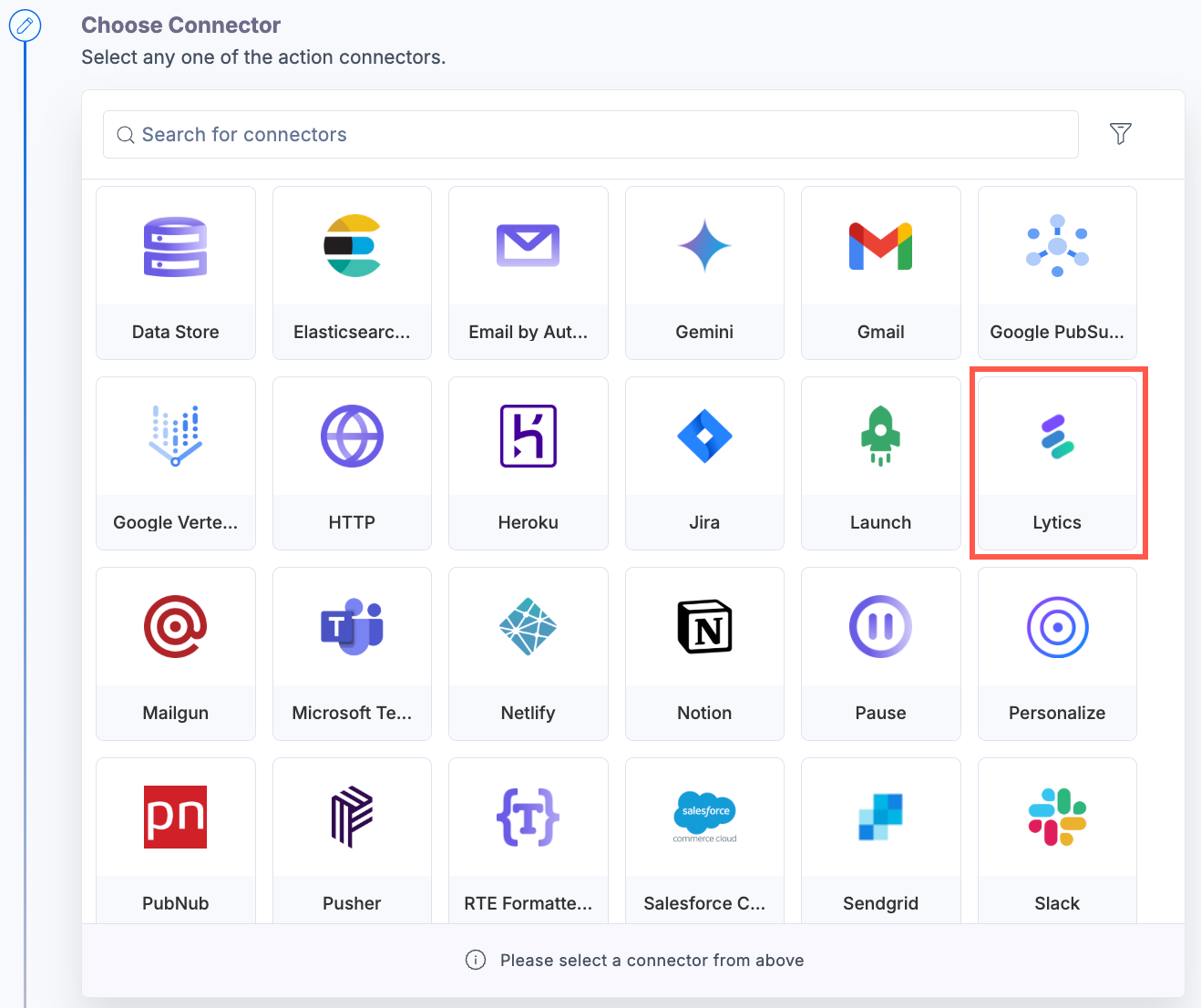Click the 'Heroku' connector label
This screenshot has width=1201, height=1008.
(529, 522)
